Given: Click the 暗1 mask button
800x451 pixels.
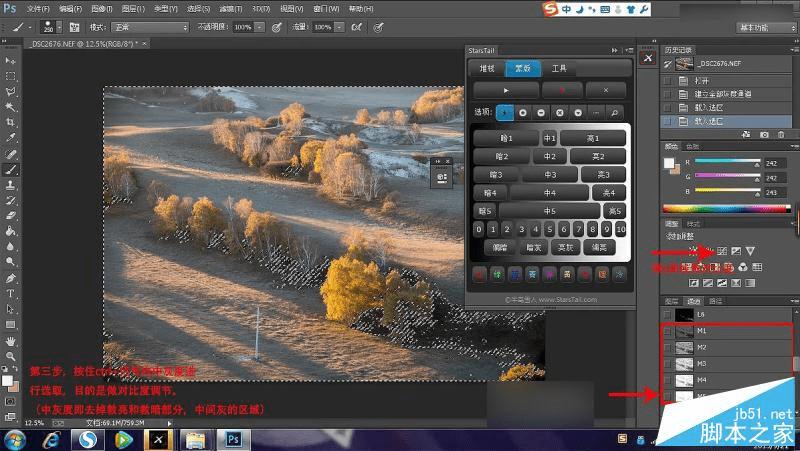Looking at the screenshot, I should (506, 138).
